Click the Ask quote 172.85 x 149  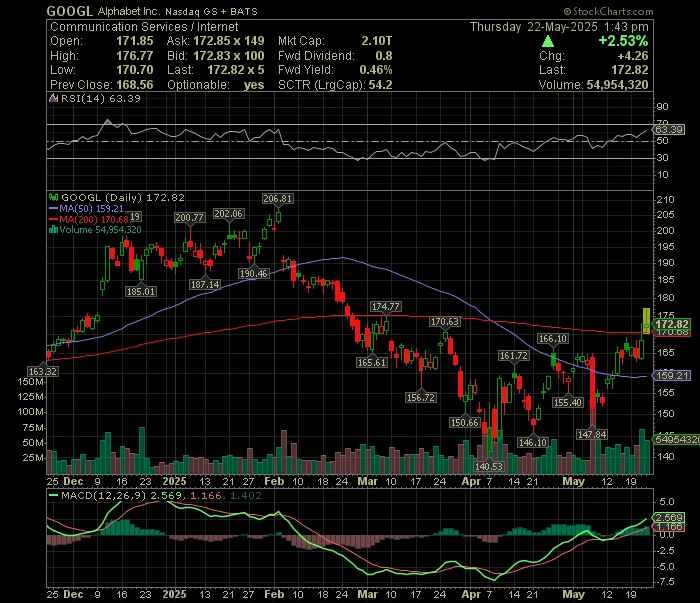pyautogui.click(x=229, y=41)
